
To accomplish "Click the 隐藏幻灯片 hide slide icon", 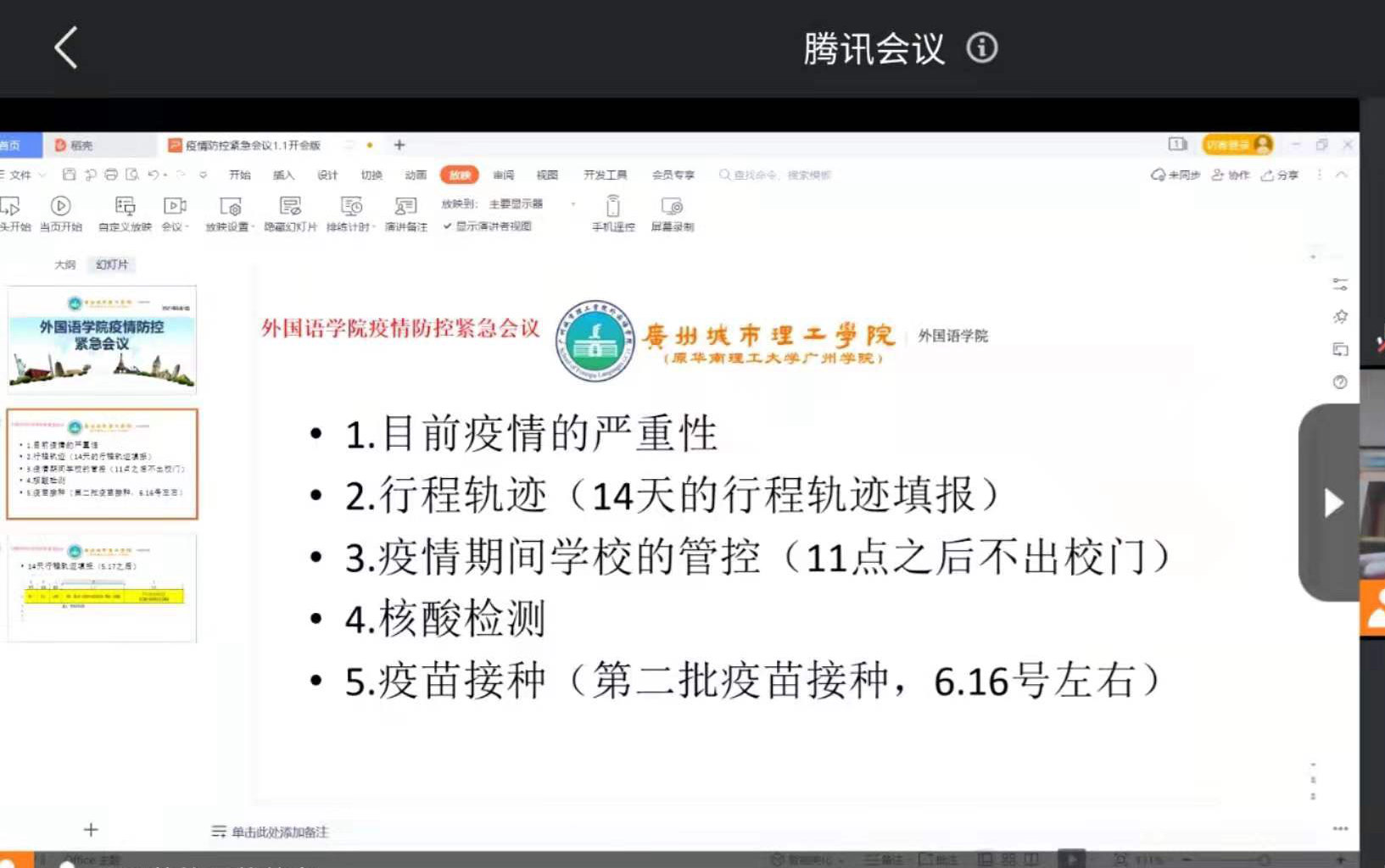I will (x=290, y=206).
